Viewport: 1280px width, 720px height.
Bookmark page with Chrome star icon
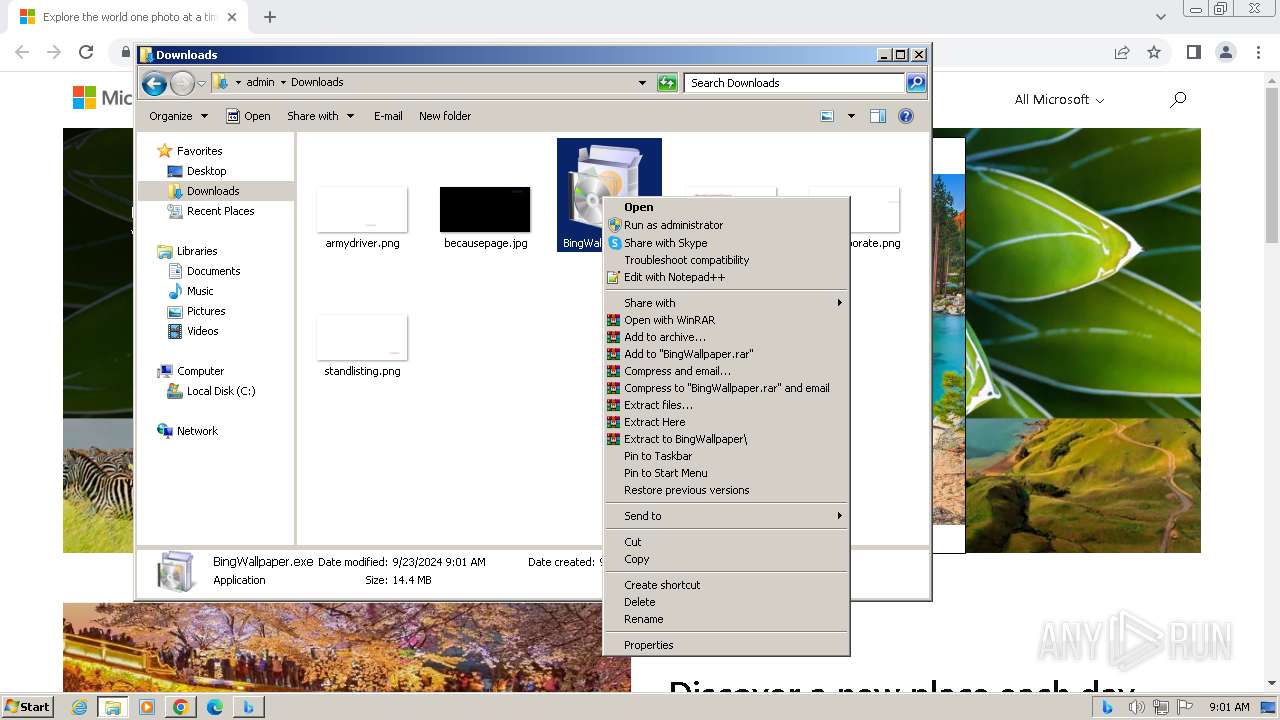[1154, 52]
